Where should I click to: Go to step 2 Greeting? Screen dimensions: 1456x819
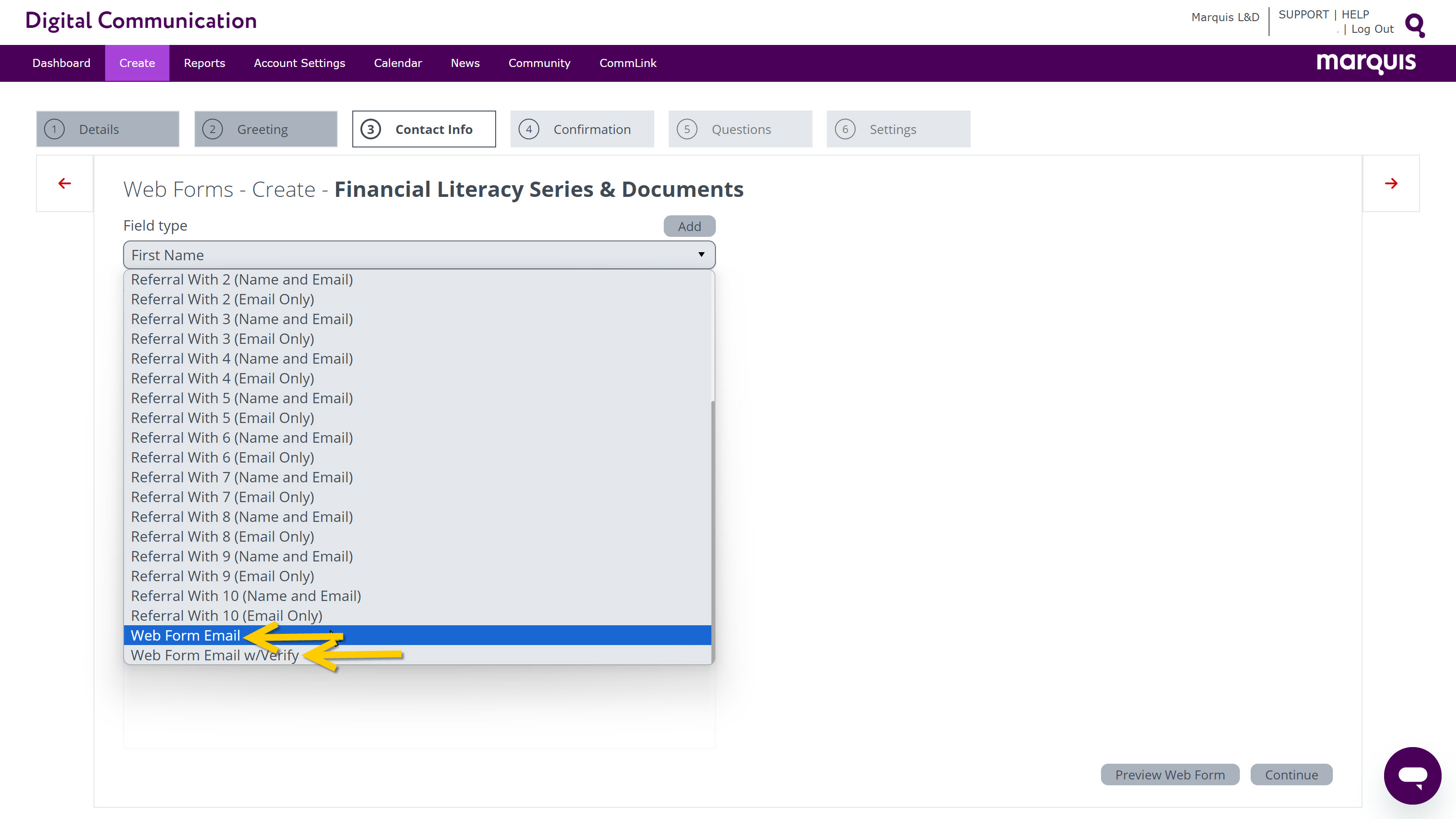pyautogui.click(x=266, y=129)
